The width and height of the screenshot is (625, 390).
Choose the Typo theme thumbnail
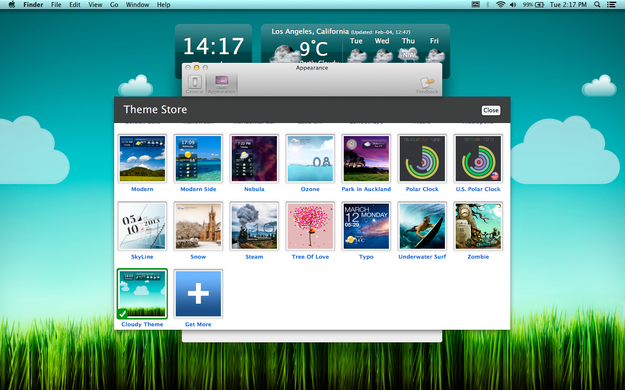point(366,226)
